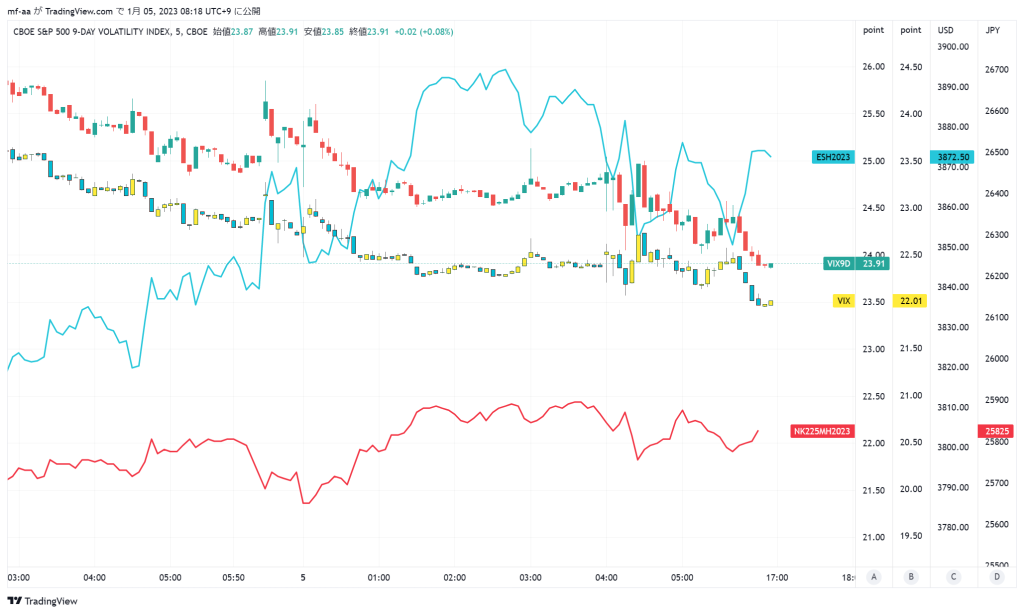Viewport: 1024px width, 614px height.
Task: Click the mf-aa author name
Action: (19, 11)
